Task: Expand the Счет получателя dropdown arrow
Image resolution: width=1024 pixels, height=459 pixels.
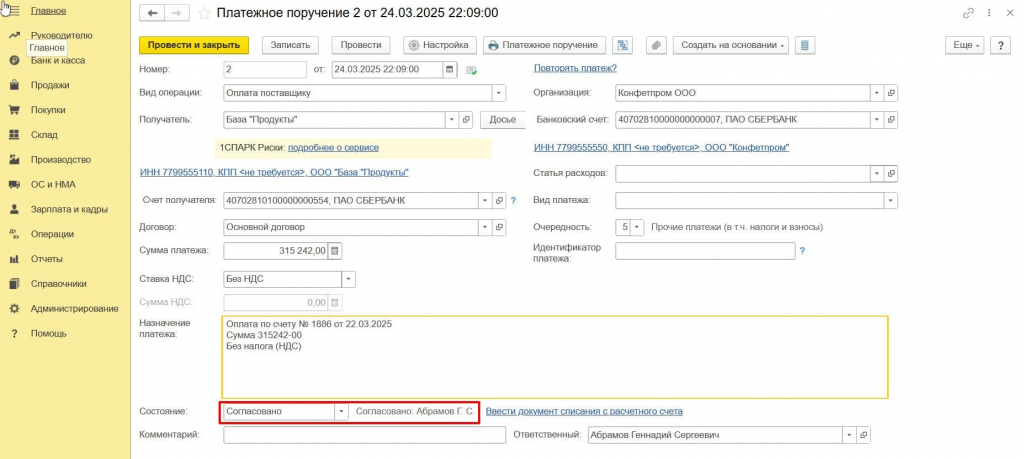Action: coord(486,200)
